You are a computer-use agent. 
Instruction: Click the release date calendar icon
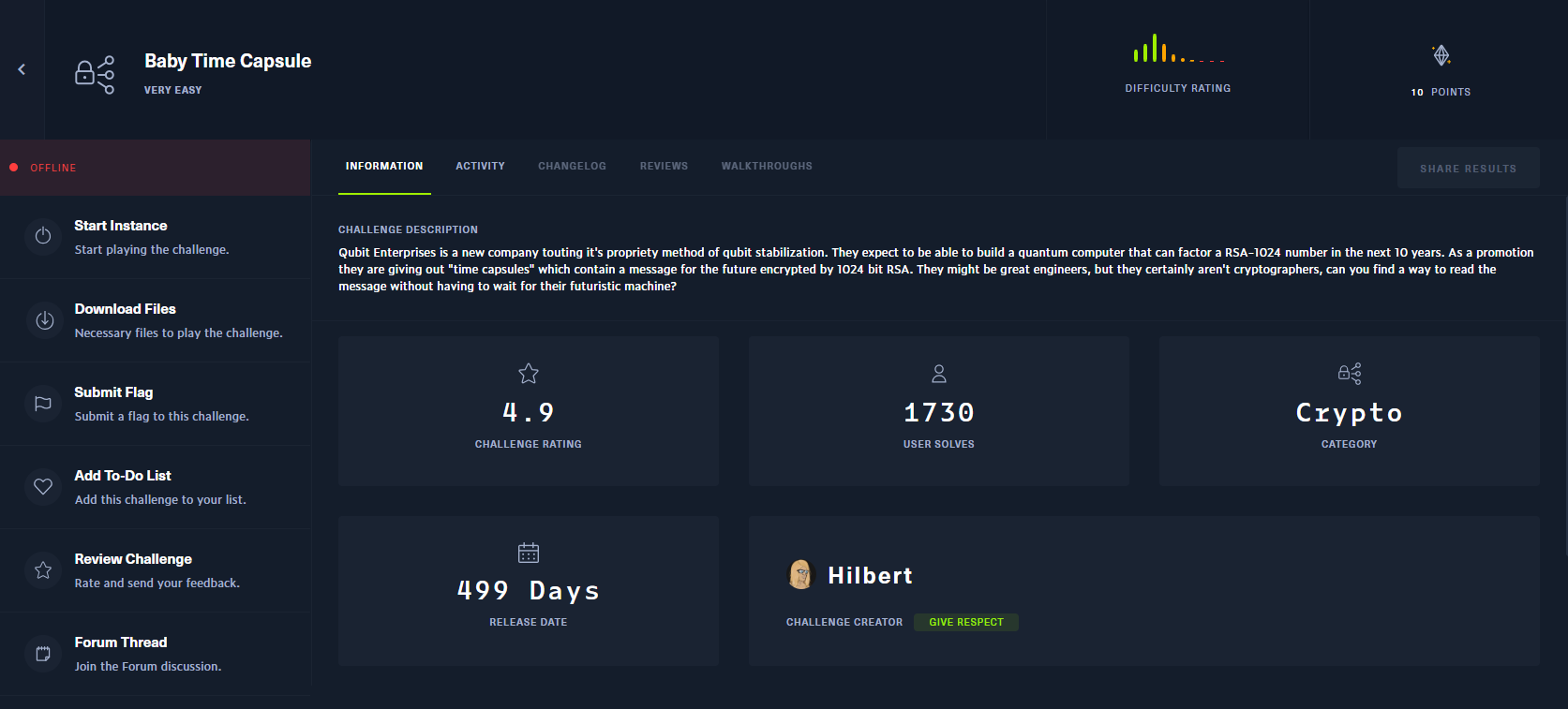[x=529, y=553]
